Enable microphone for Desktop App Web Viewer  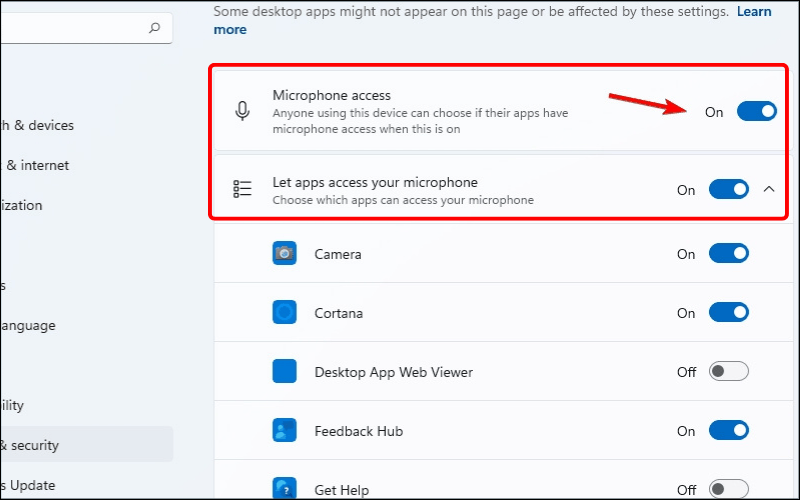tap(728, 372)
